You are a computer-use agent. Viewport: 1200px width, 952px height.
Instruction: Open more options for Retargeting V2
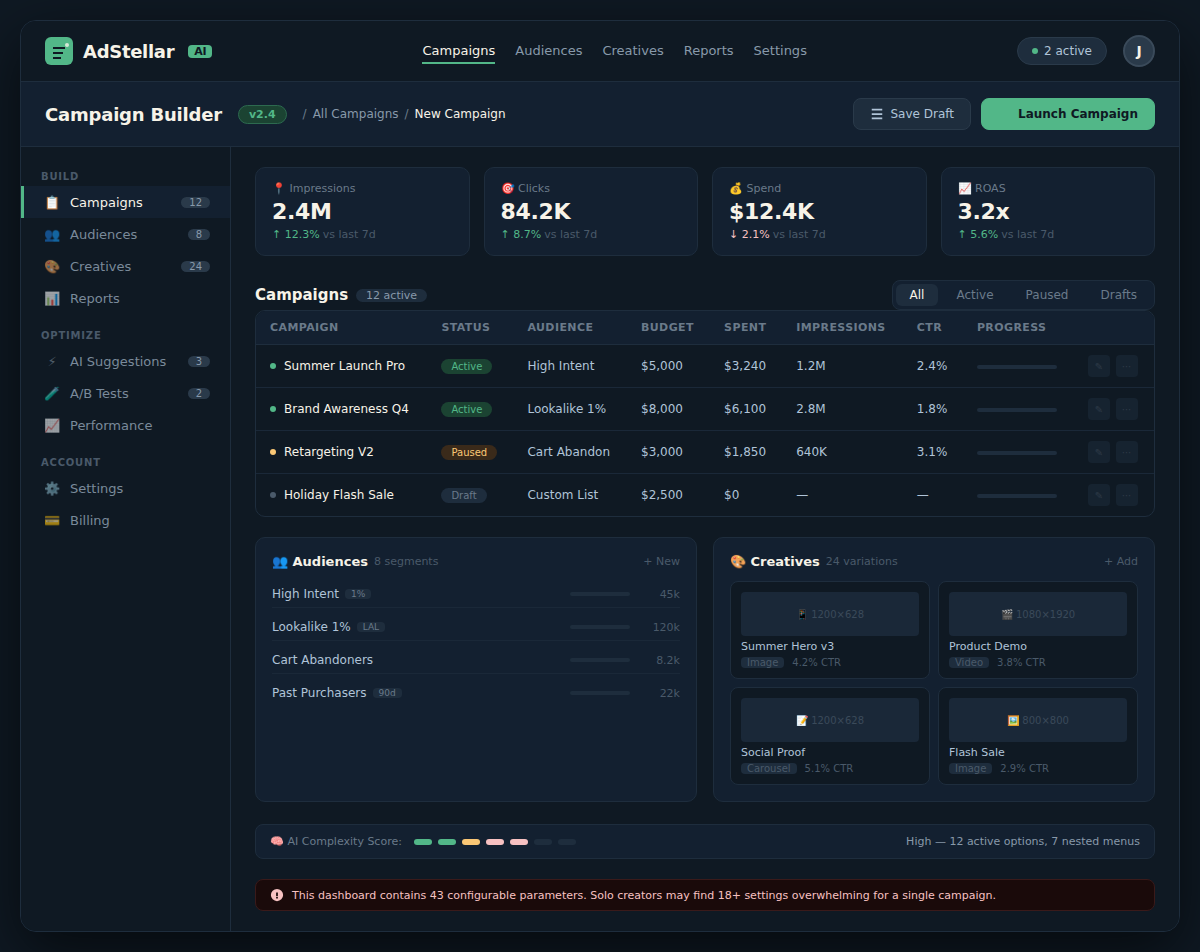[x=1127, y=452]
